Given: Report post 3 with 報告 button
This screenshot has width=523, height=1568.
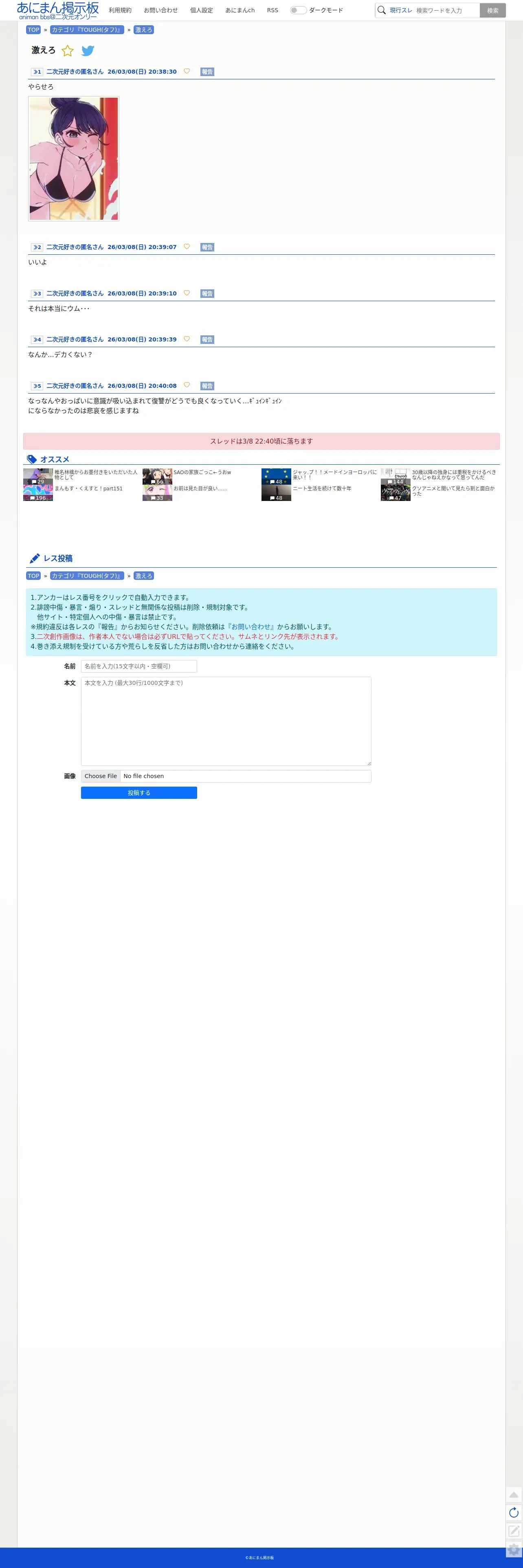Looking at the screenshot, I should coord(207,293).
